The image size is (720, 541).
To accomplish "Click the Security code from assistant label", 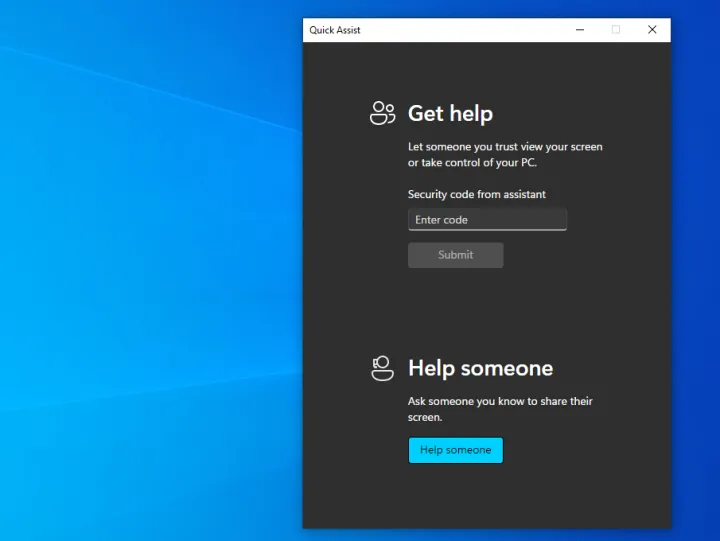I will [477, 194].
